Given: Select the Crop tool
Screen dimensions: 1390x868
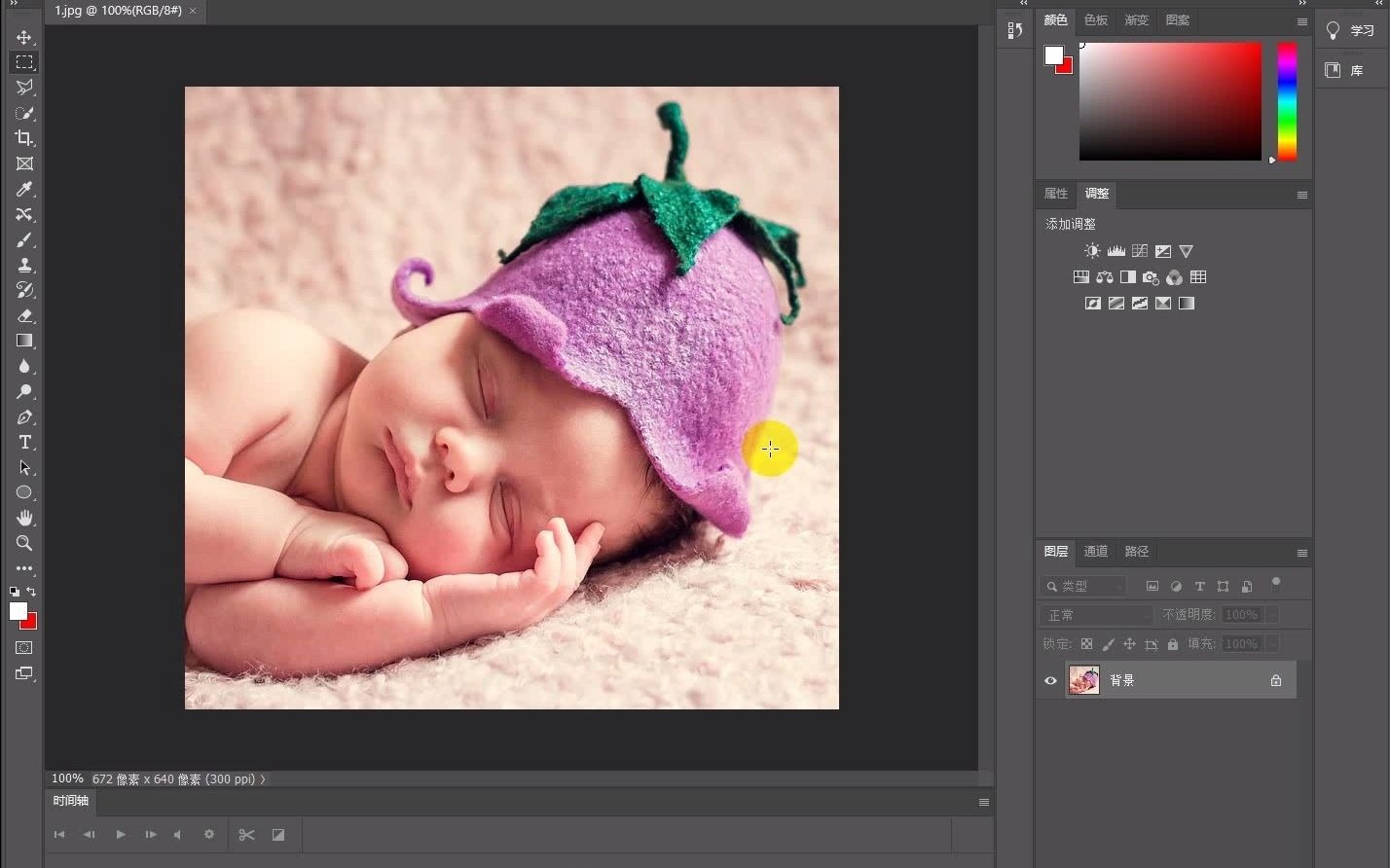Looking at the screenshot, I should tap(24, 138).
